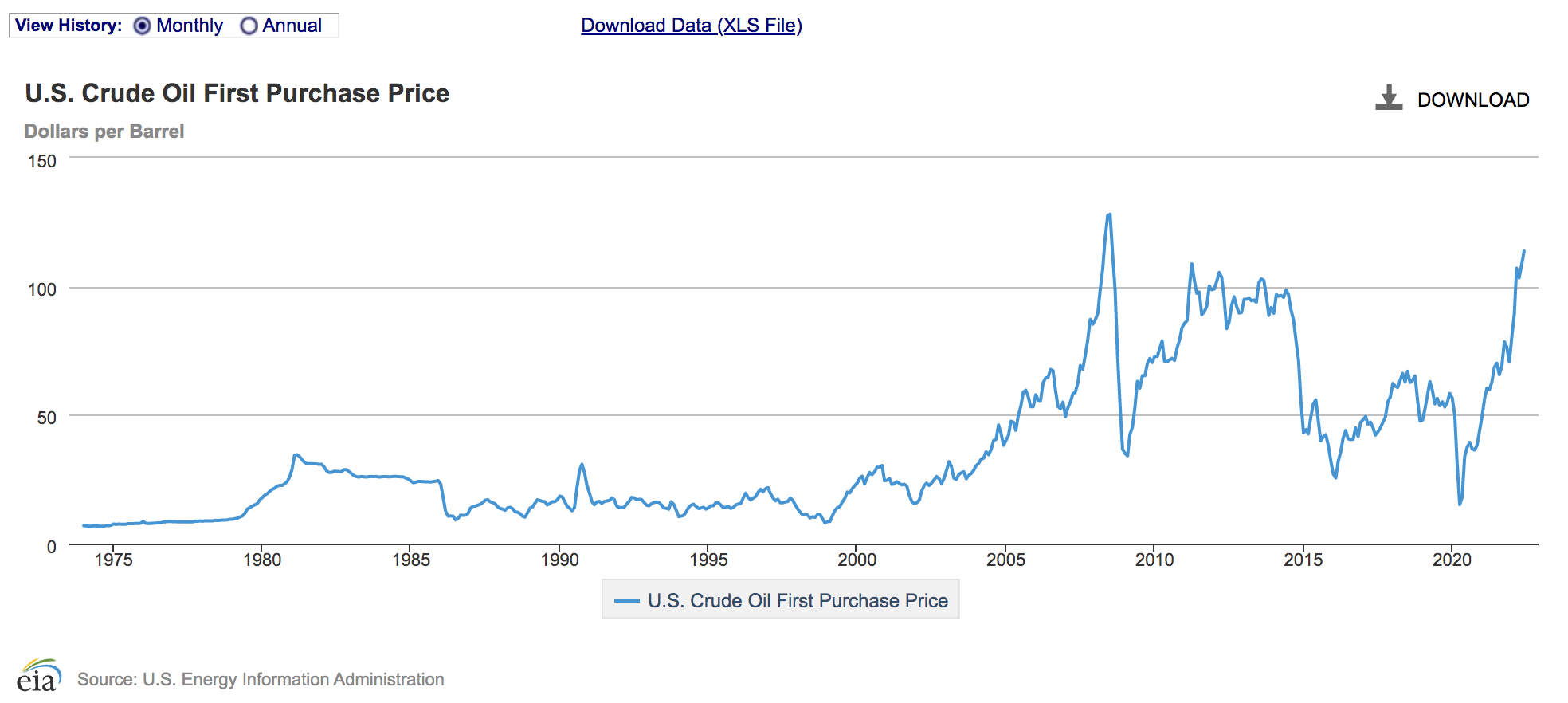Click the 100 y-axis value

pyautogui.click(x=42, y=290)
